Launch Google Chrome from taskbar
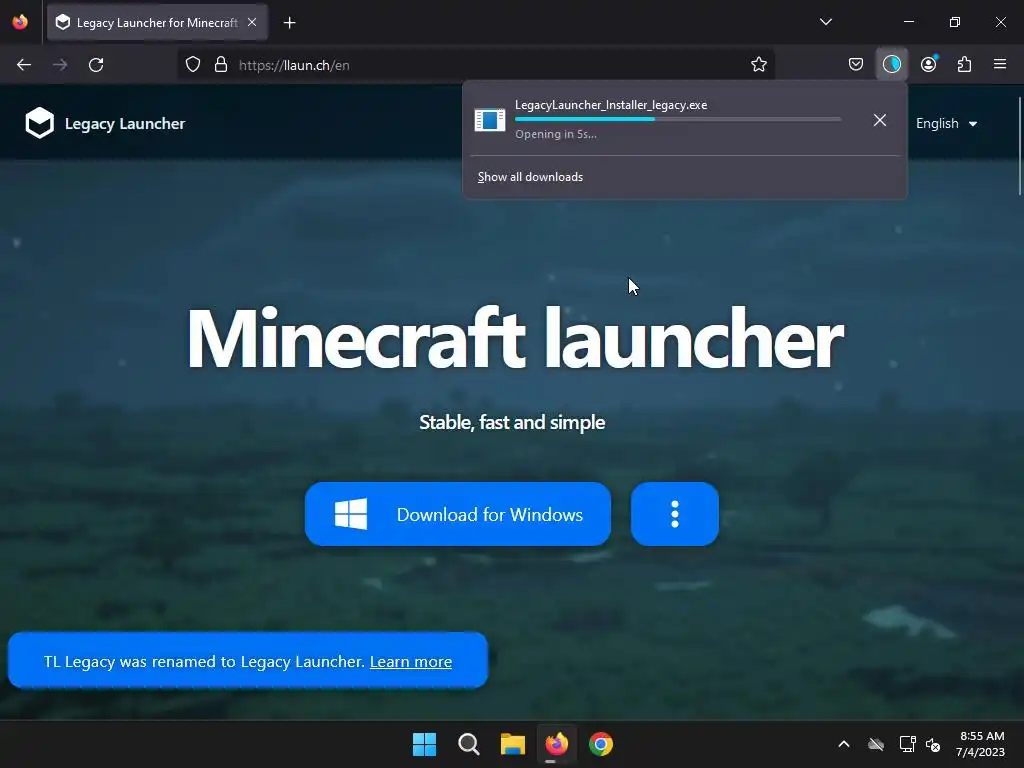Screen dimensions: 1024x768 tap(601, 744)
